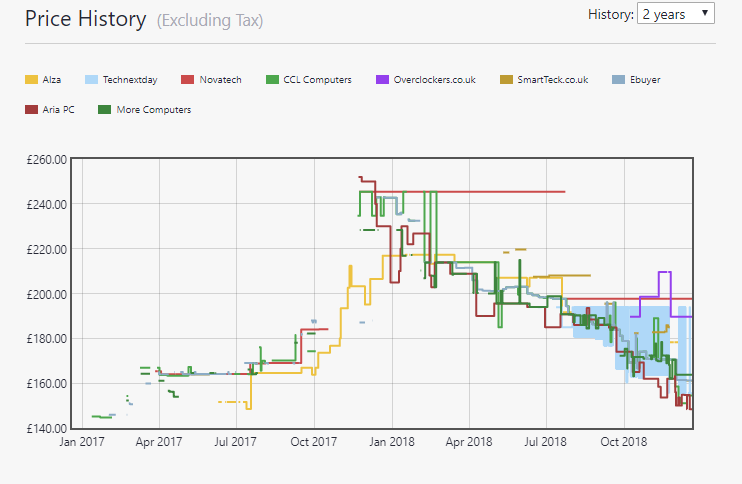Click the Aria PC dark red swatch
This screenshot has height=484, width=742.
31,110
